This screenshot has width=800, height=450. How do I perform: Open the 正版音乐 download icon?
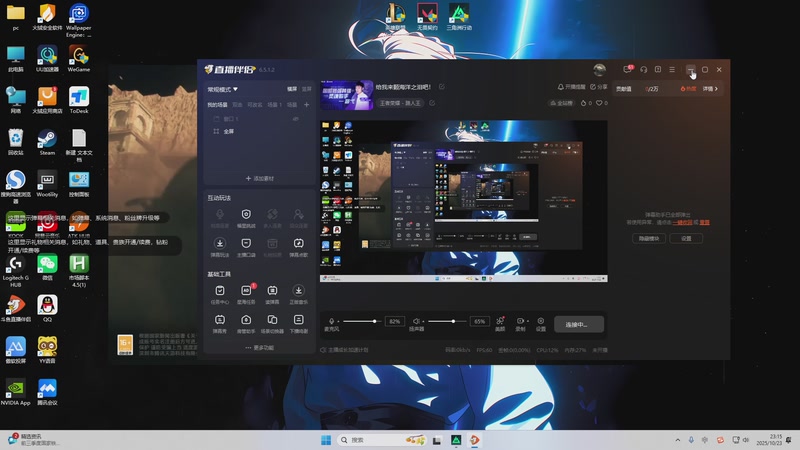click(x=298, y=290)
